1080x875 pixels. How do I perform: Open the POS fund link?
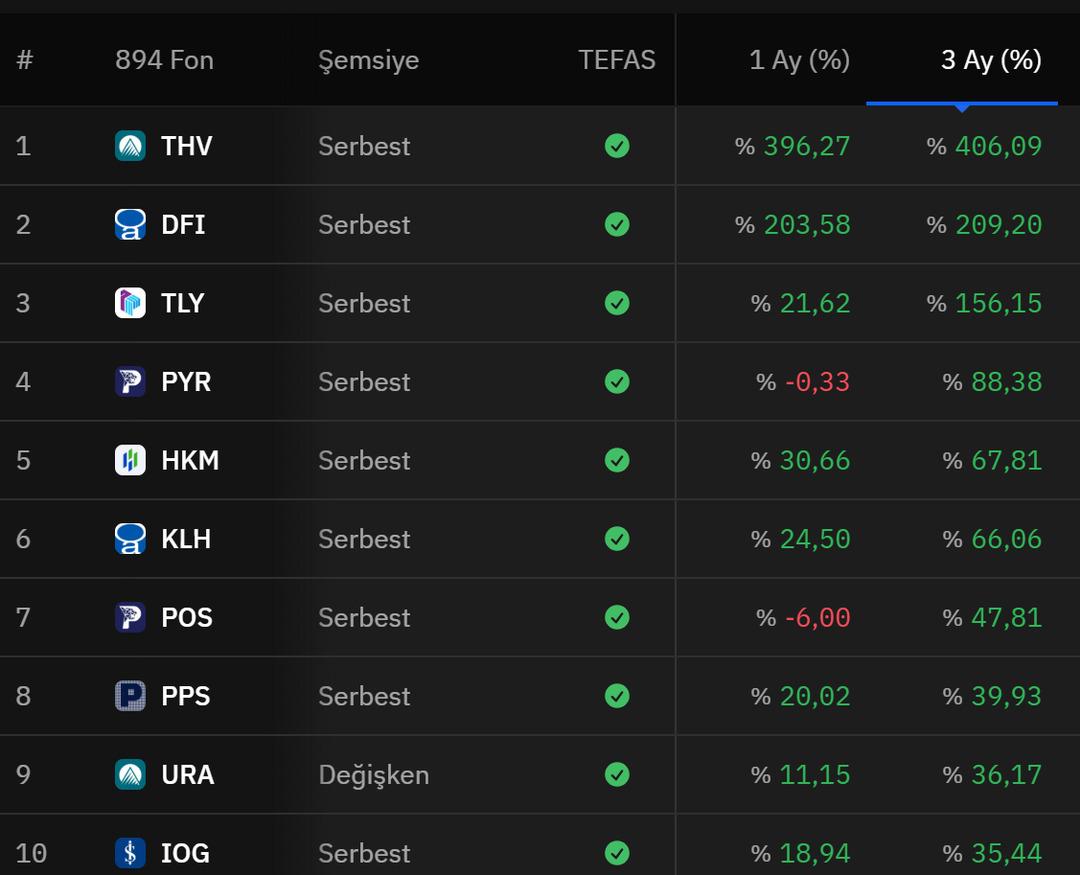pyautogui.click(x=187, y=618)
